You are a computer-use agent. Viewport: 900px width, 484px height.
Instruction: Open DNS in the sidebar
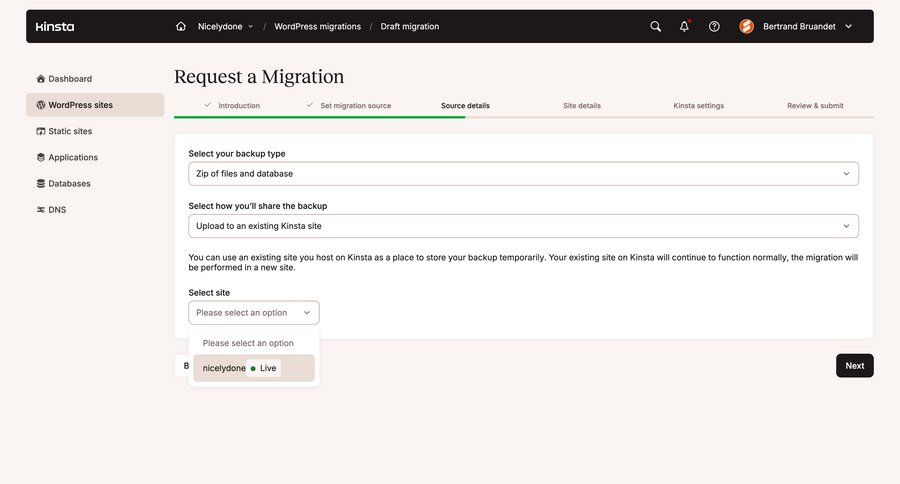coord(57,210)
